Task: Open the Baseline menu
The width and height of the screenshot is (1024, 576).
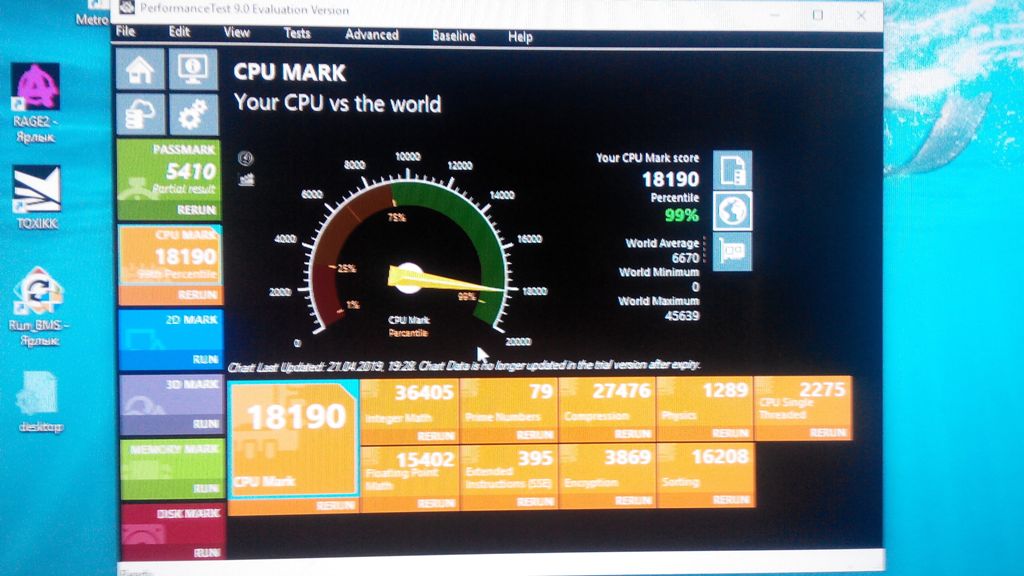Action: 453,36
